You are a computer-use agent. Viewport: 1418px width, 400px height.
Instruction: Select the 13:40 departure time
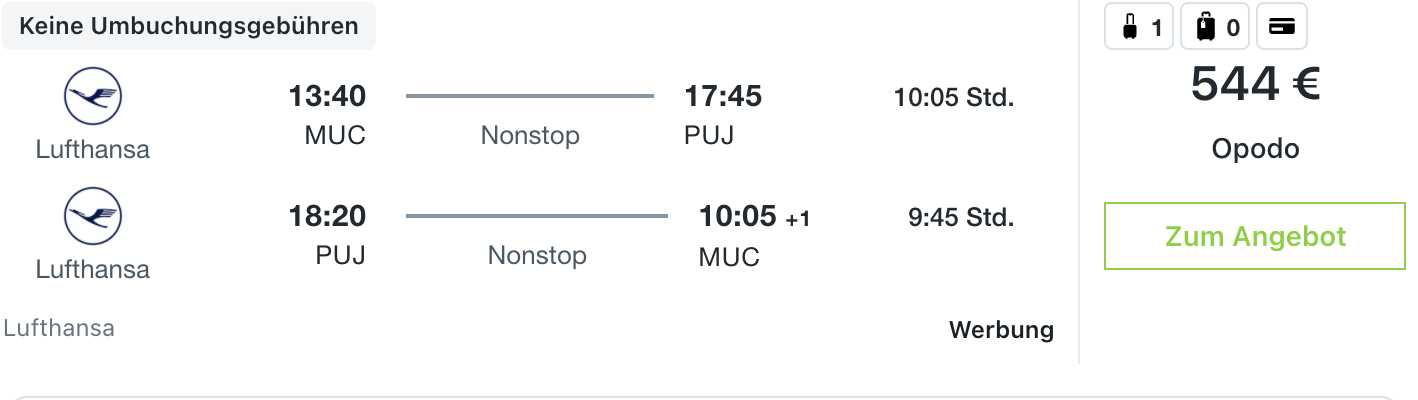point(327,97)
